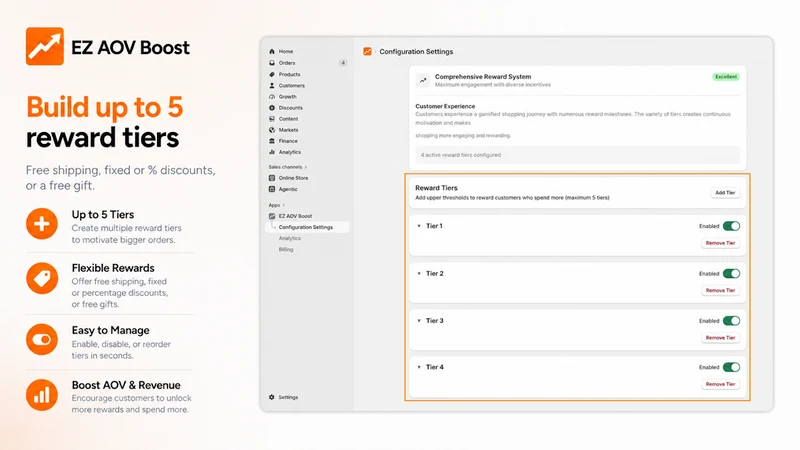Open Settings at sidebar bottom
Screen dimensions: 800x450
pyautogui.click(x=288, y=397)
